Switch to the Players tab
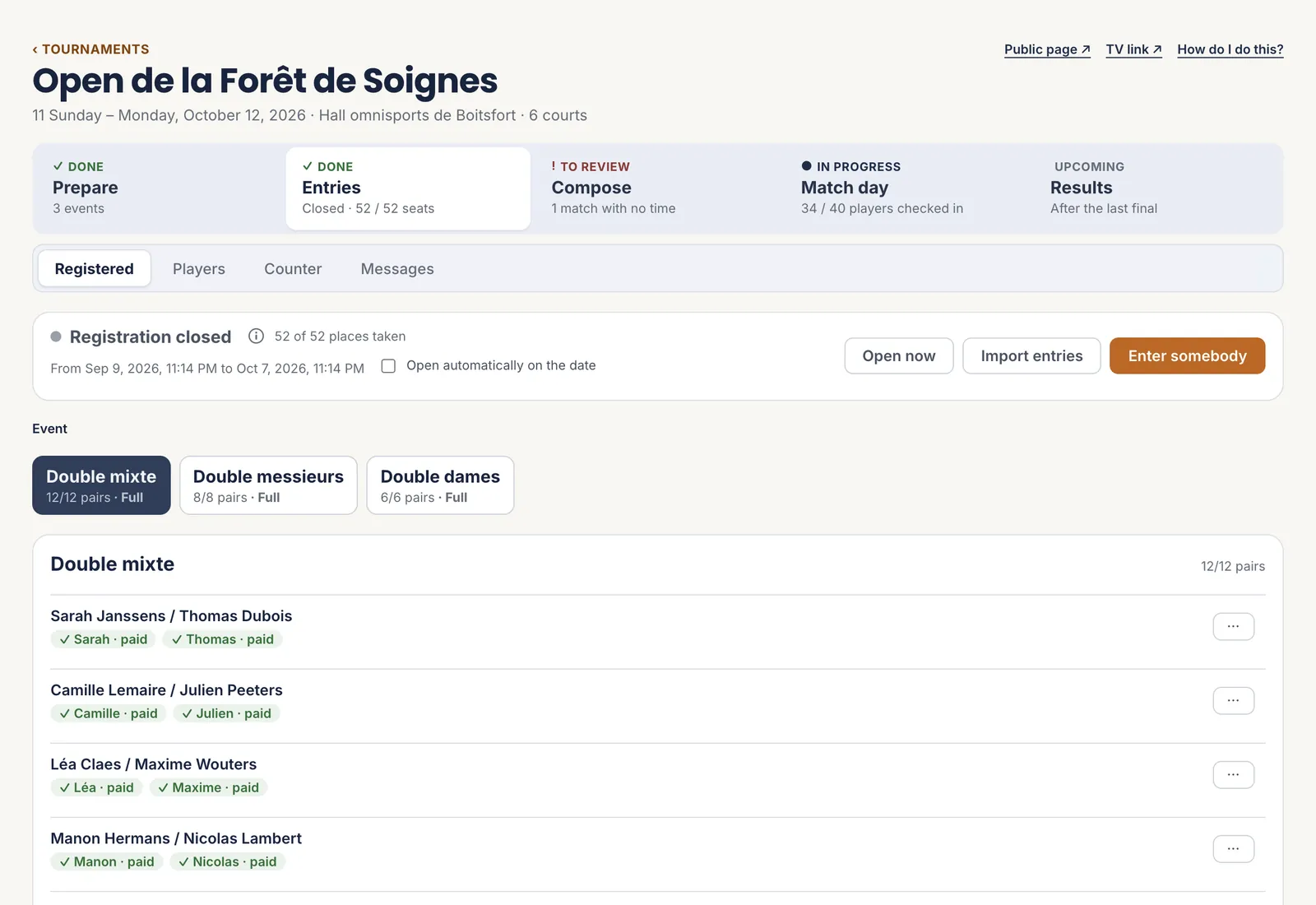Viewport: 1316px width, 905px height. coord(199,269)
